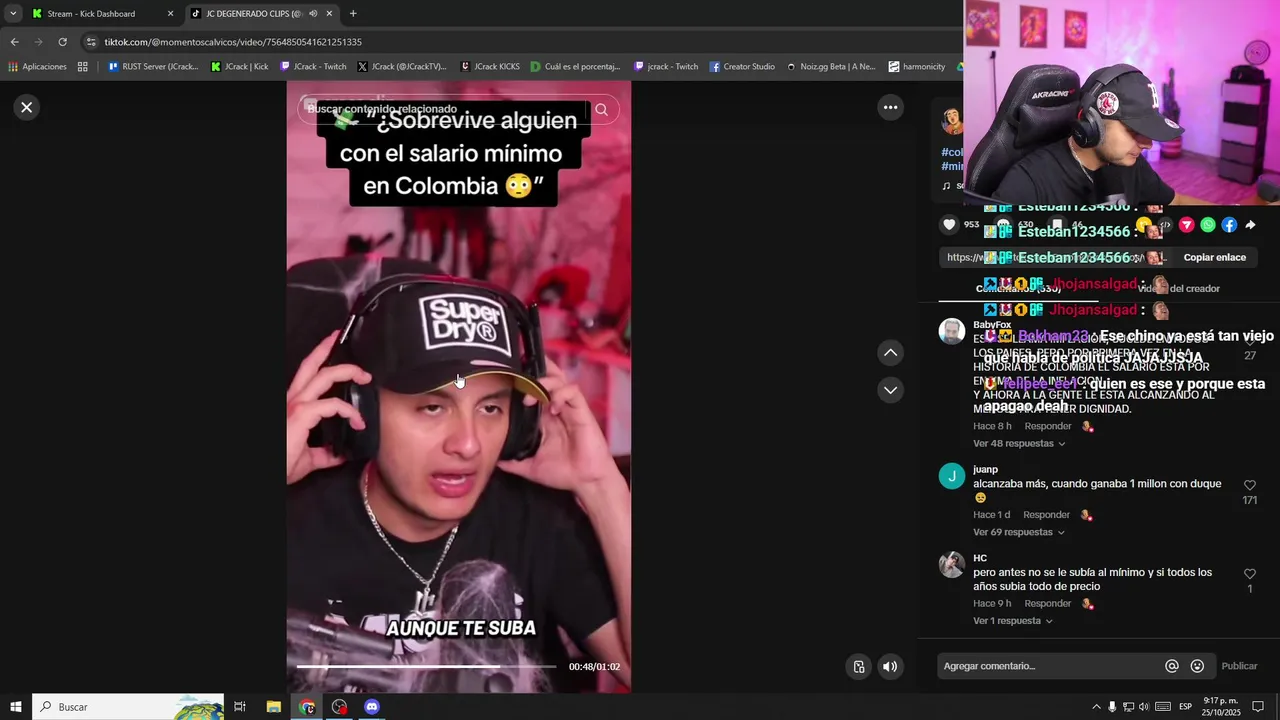Screen dimensions: 1280x720
Task: Like BabyFox's comment with its heart
Action: (1250, 341)
